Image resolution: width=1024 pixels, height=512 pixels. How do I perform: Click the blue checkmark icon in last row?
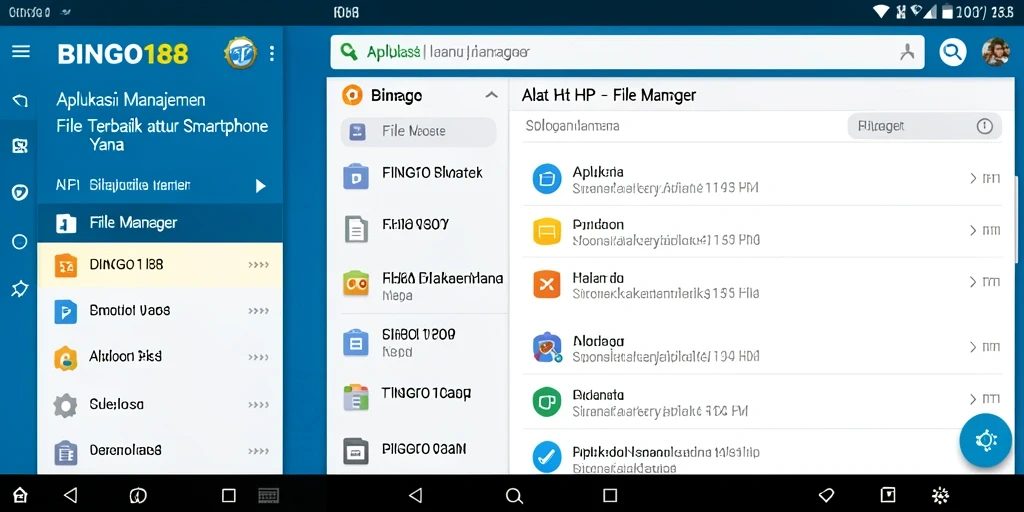[547, 456]
